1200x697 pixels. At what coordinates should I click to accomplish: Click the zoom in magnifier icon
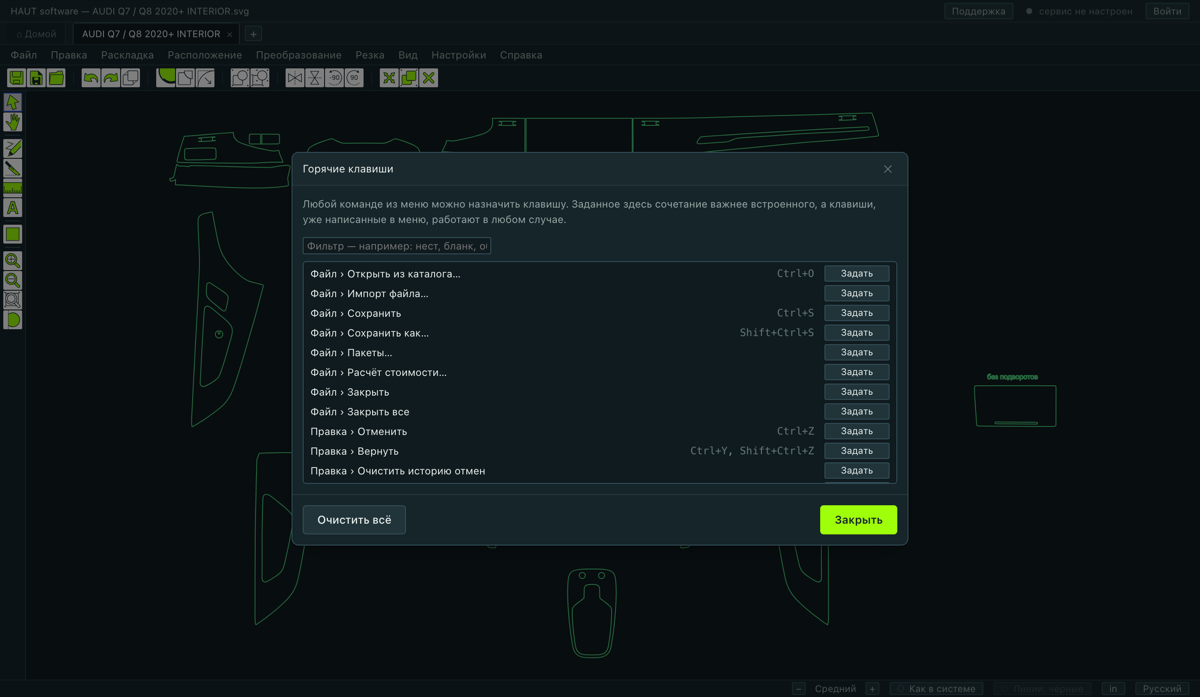13,260
